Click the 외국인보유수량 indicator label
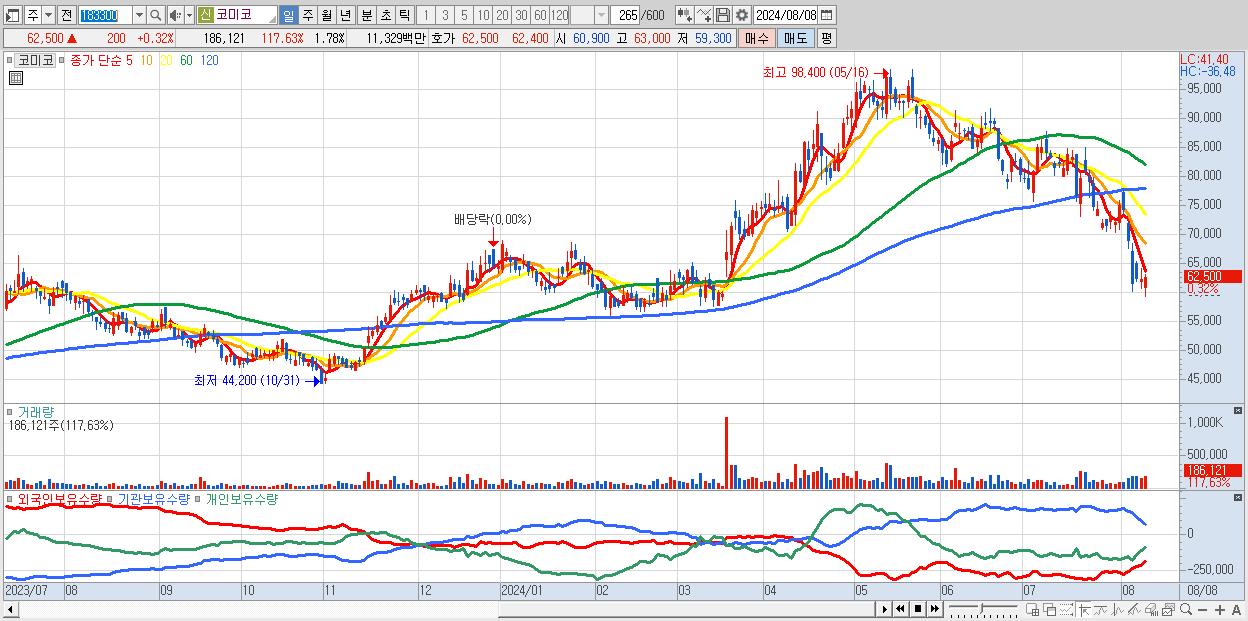Screen dimensions: 1248x621 (58, 498)
